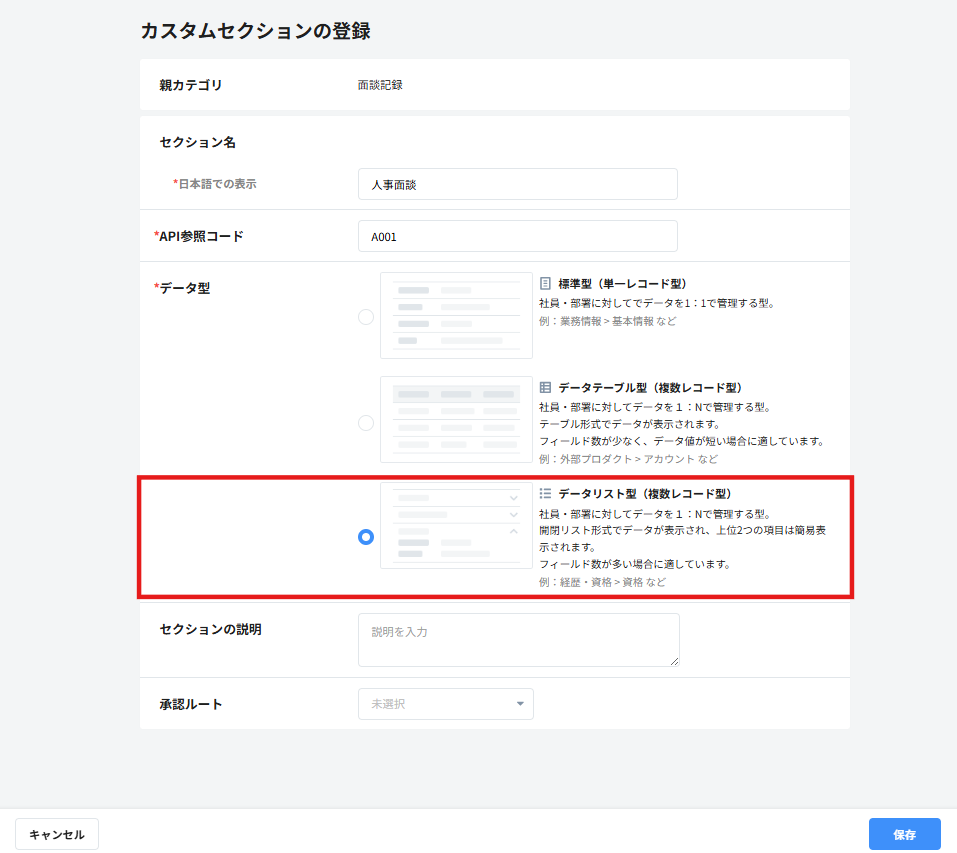Click the 面談記録 parent category value

coord(380,85)
